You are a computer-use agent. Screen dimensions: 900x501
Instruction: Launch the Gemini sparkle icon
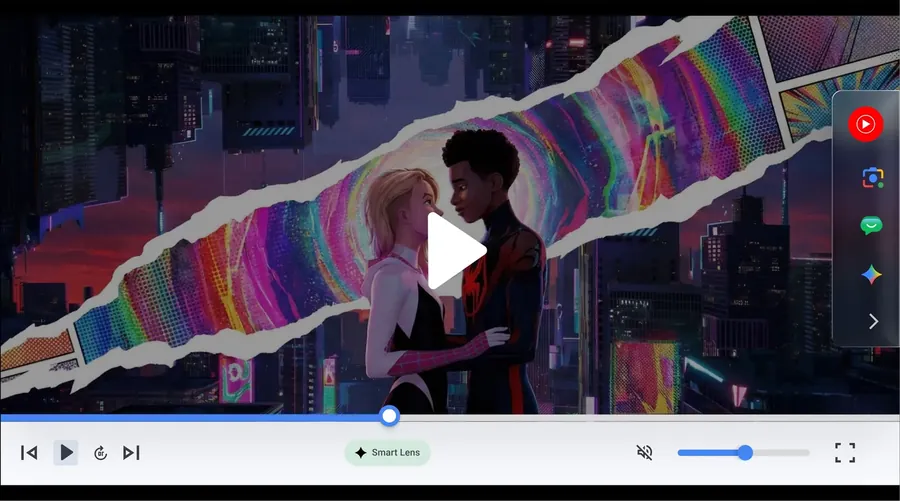point(871,274)
